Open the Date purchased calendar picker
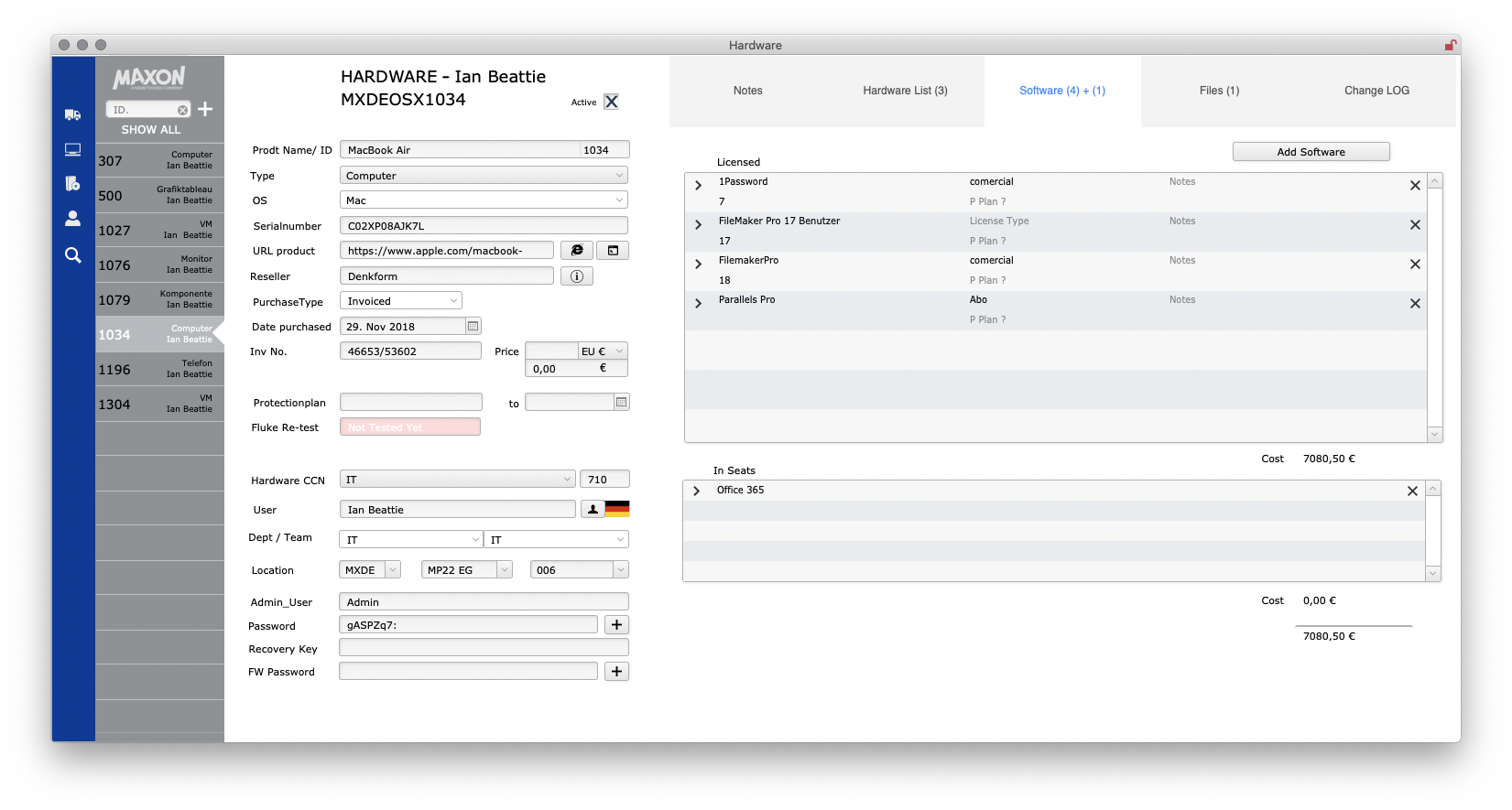The width and height of the screenshot is (1512, 810). pos(473,326)
